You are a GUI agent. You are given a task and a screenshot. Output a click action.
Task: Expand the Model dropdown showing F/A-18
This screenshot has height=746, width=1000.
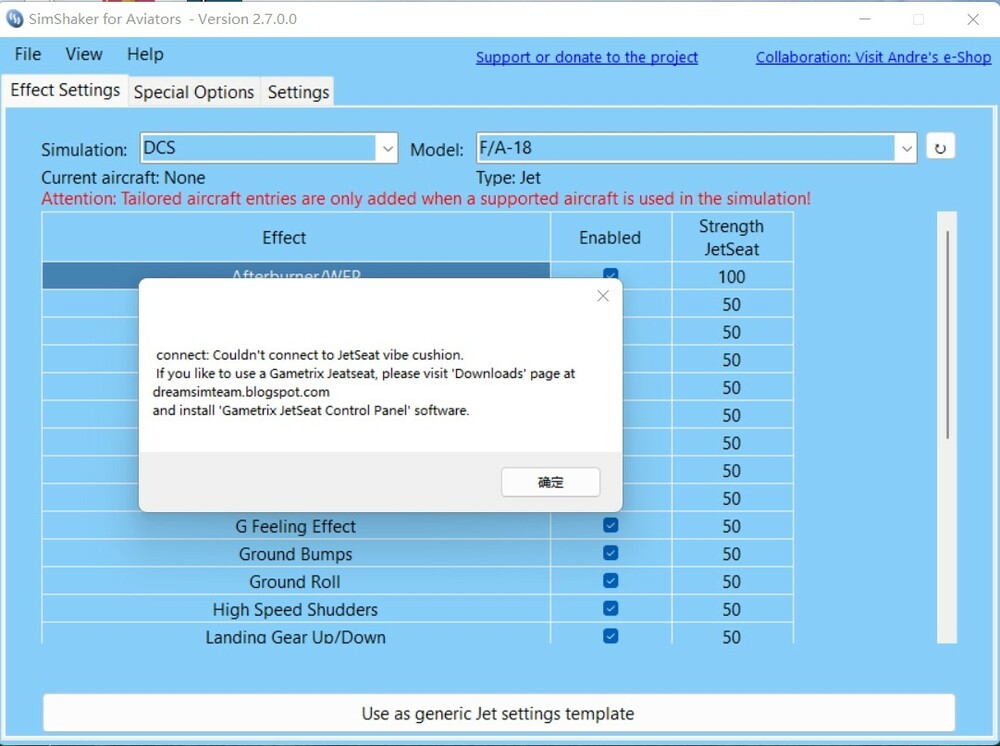click(x=696, y=148)
